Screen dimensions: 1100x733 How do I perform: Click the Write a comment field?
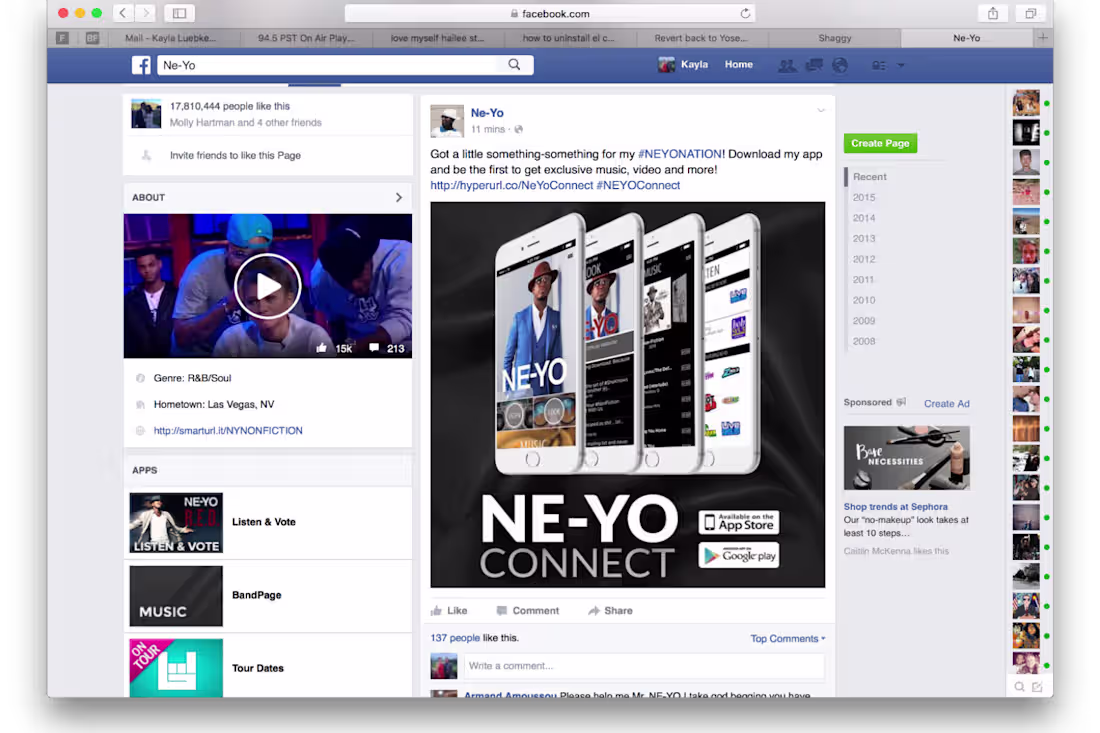click(640, 666)
